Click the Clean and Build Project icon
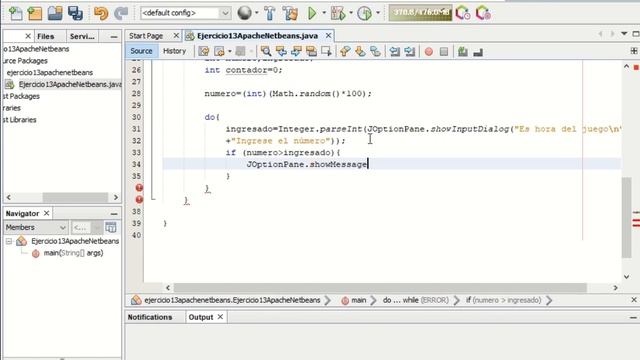The width and height of the screenshot is (640, 360). point(290,13)
